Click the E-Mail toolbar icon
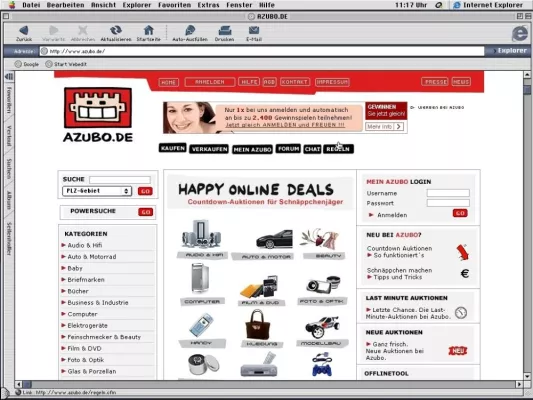 click(254, 30)
